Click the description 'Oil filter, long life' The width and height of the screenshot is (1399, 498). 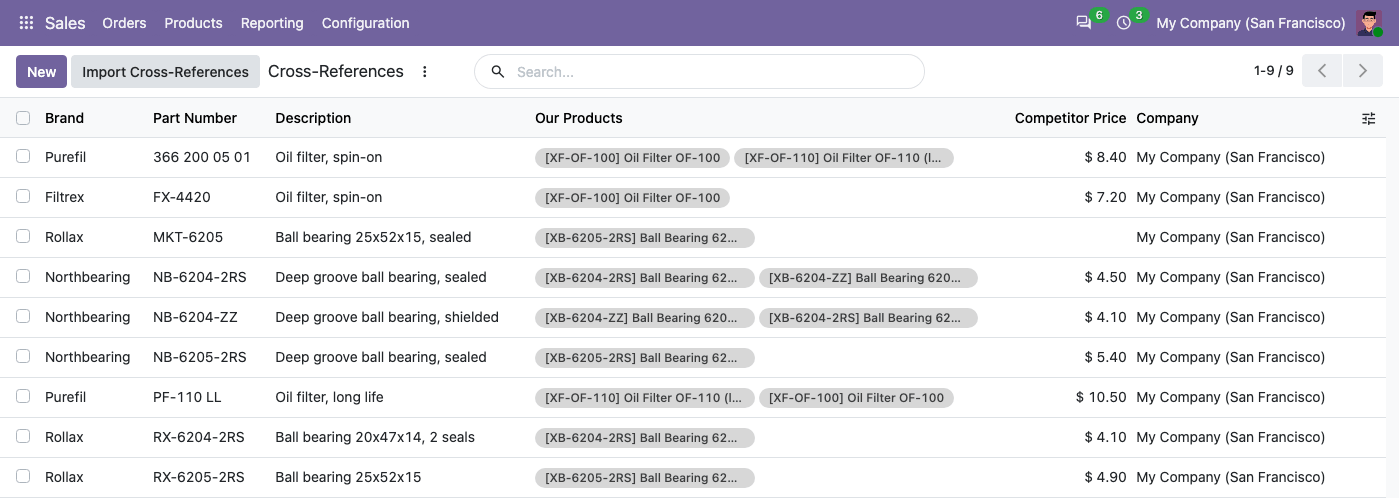pos(329,397)
